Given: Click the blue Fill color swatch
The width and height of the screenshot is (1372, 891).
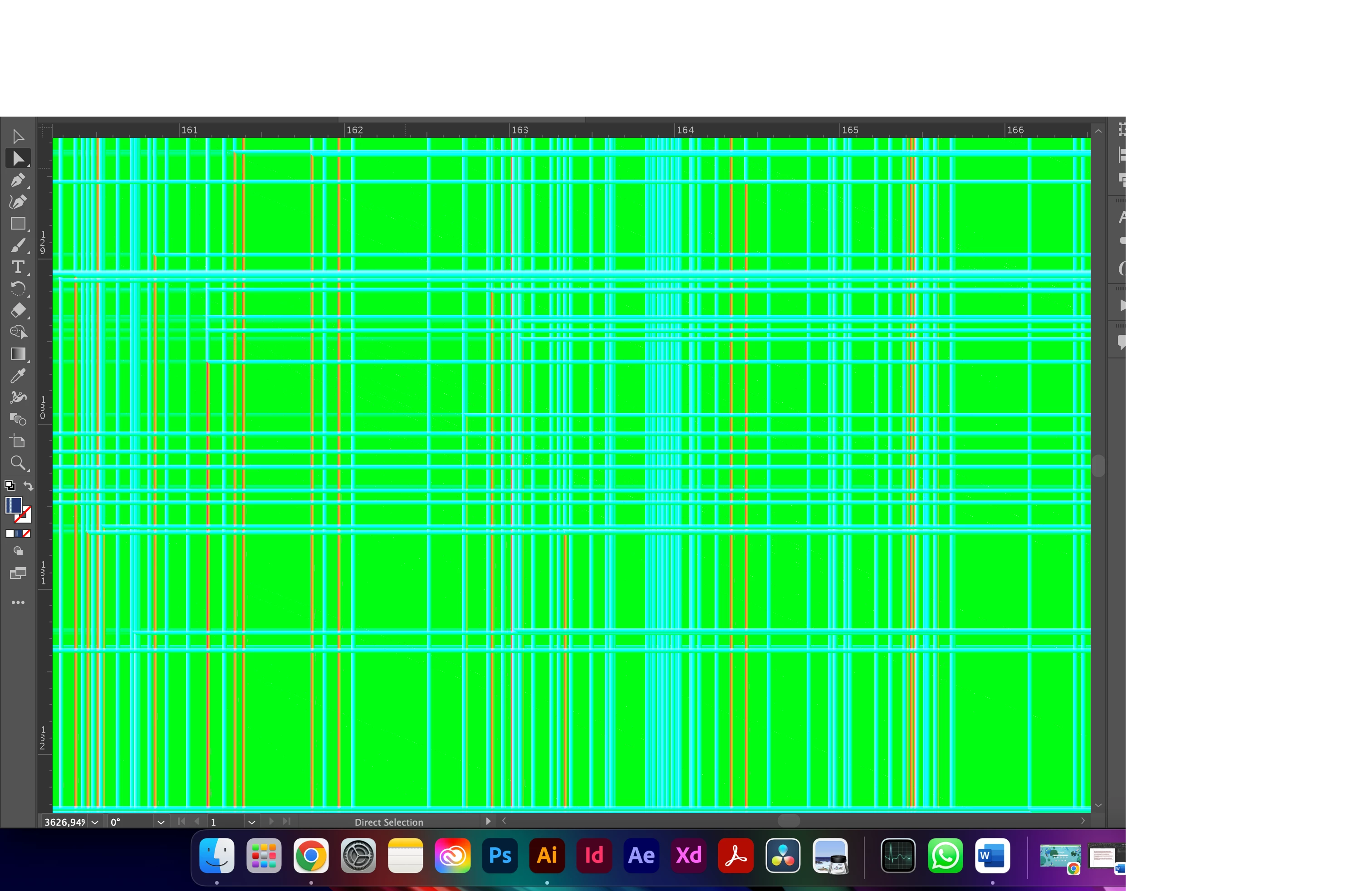Looking at the screenshot, I should [13, 505].
